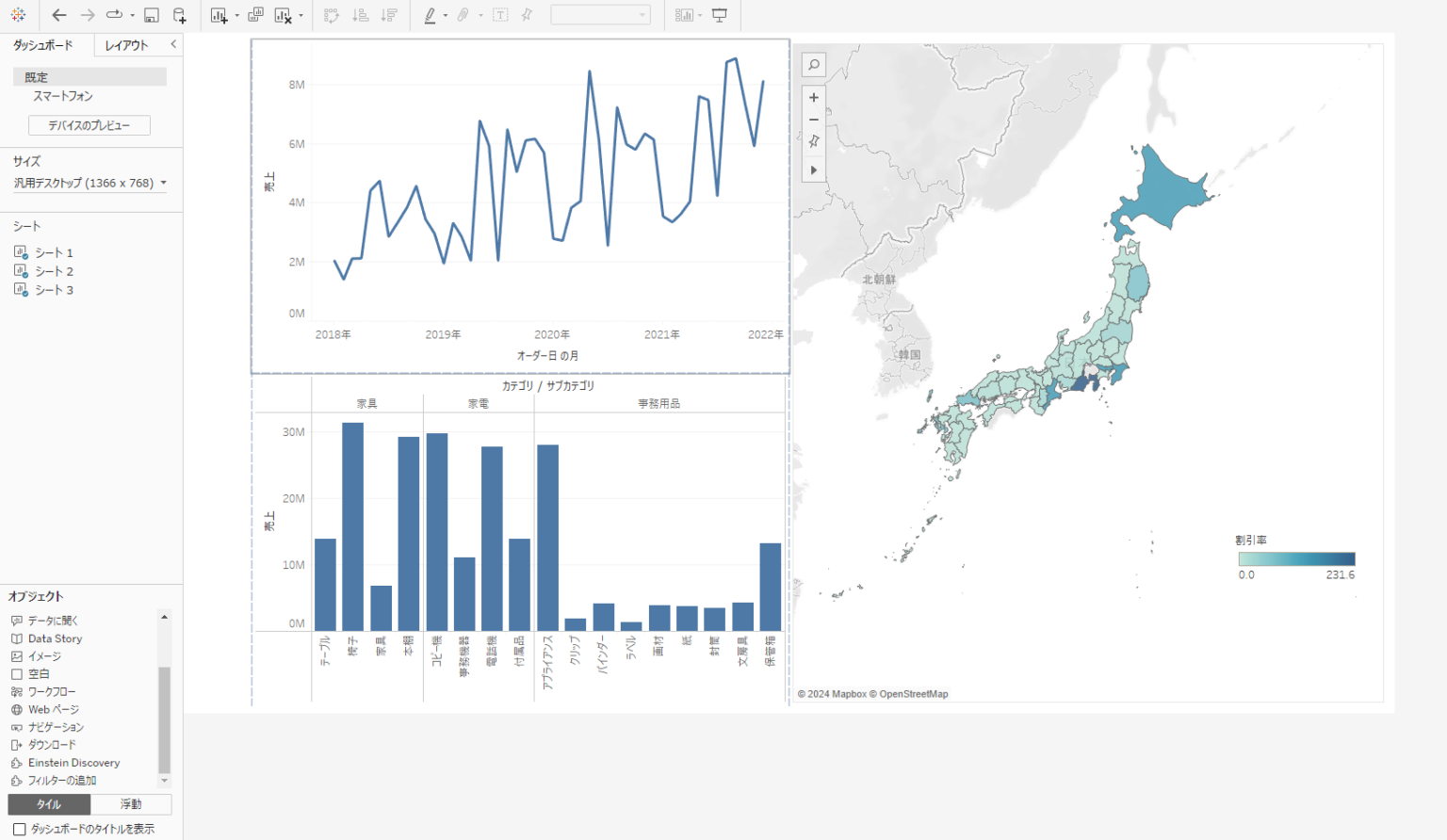Viewport: 1447px width, 840px height.
Task: Zoom in on the Japan map
Action: click(813, 97)
